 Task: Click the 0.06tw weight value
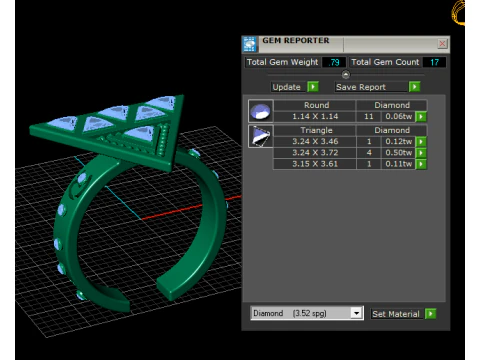(398, 116)
